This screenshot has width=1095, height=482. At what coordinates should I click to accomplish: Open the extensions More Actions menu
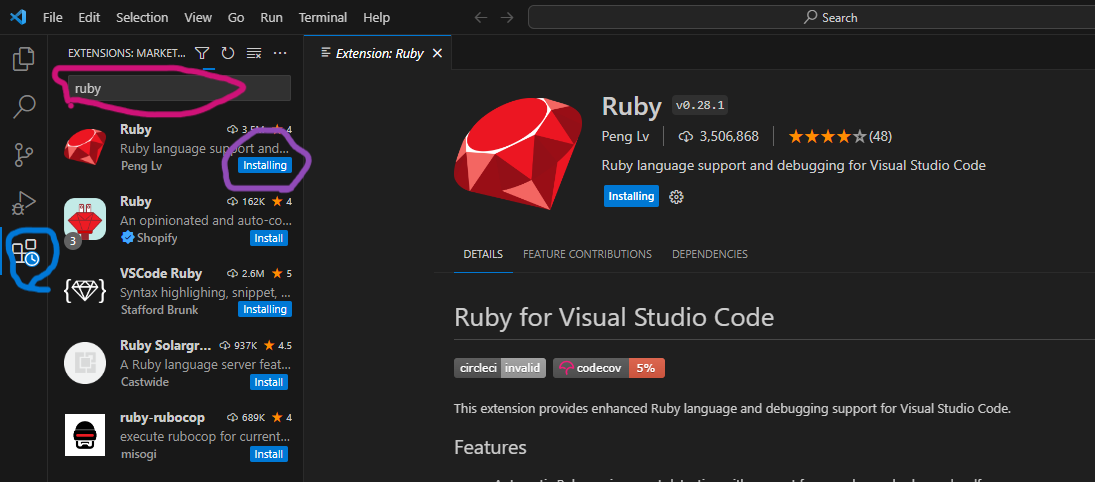click(280, 53)
